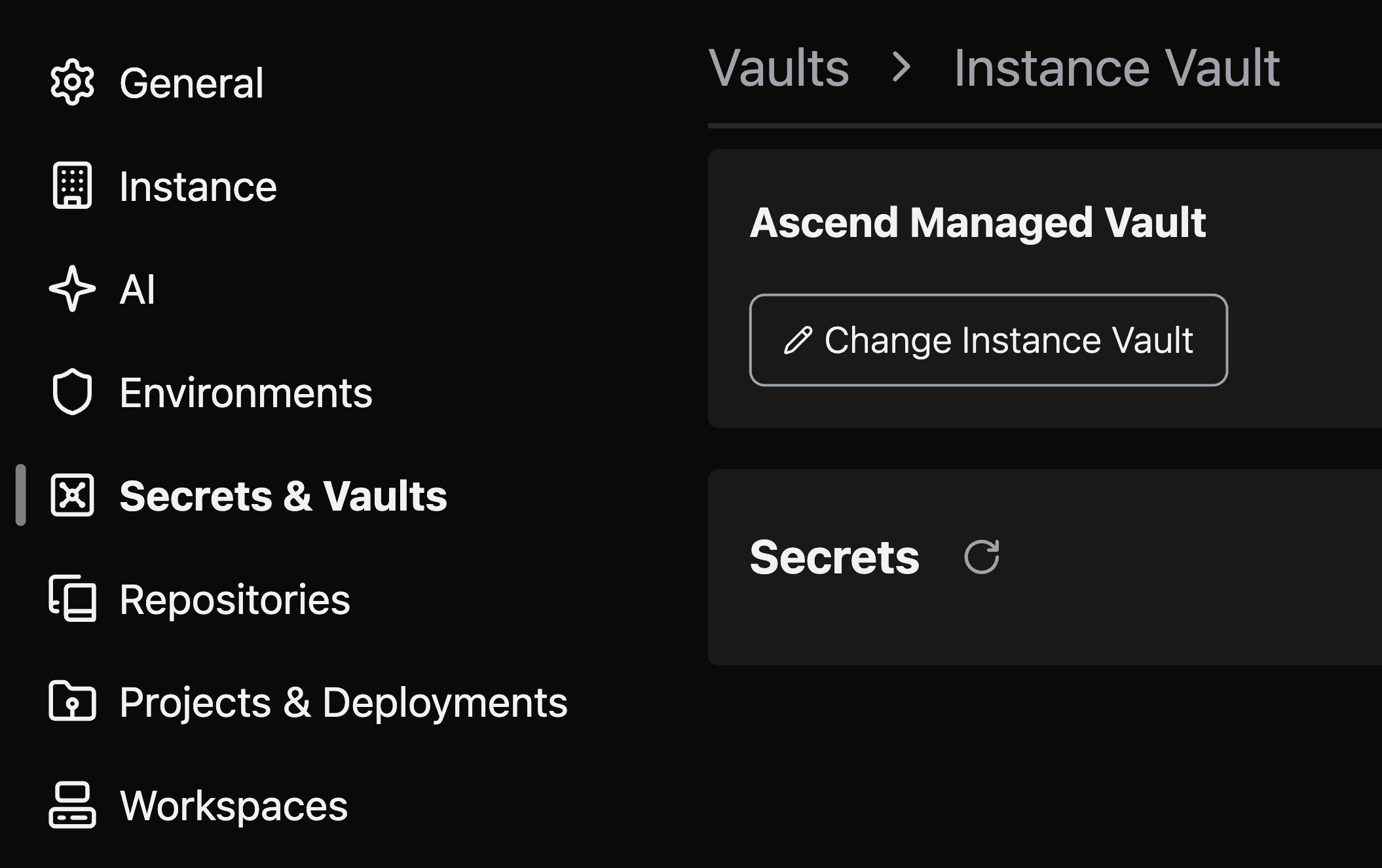Refresh the Secrets list
Image resolution: width=1382 pixels, height=868 pixels.
tap(982, 557)
